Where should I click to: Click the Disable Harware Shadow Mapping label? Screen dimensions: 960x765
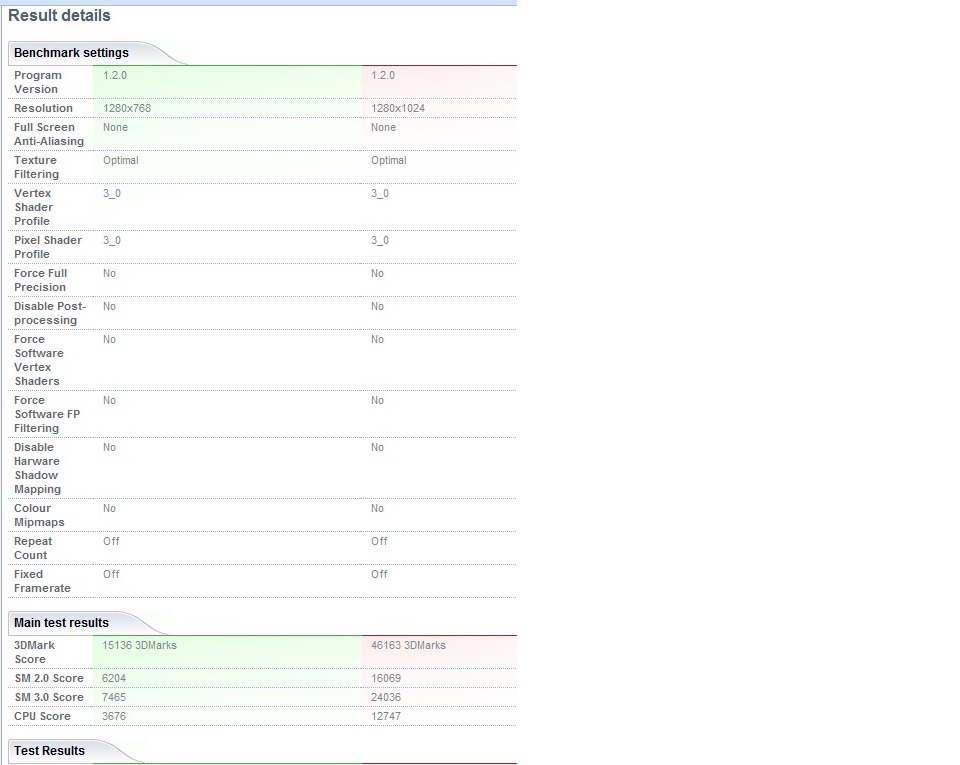coord(37,468)
